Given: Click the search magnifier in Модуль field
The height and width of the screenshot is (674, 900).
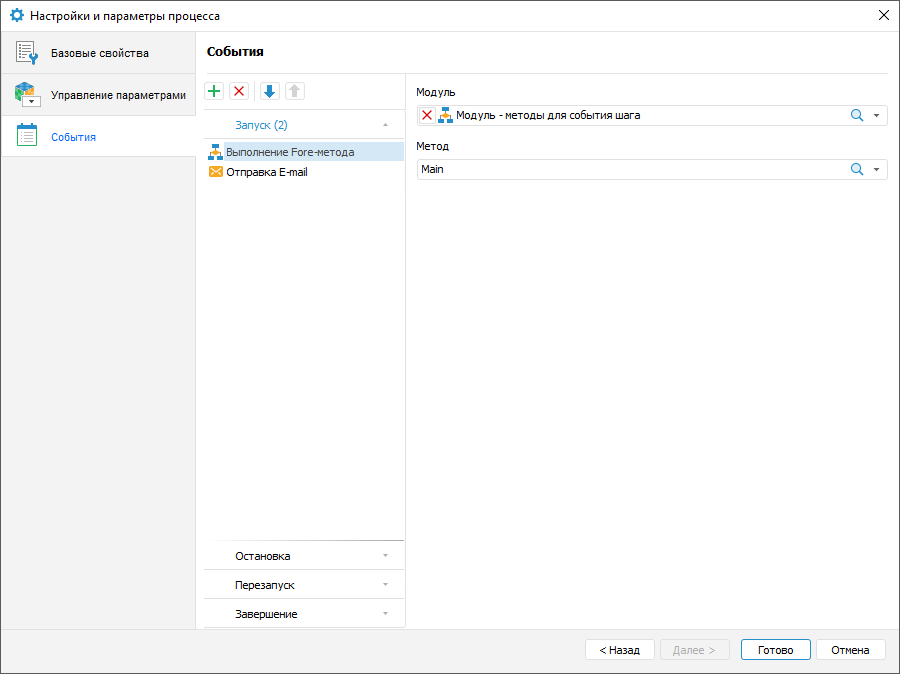Looking at the screenshot, I should click(856, 116).
